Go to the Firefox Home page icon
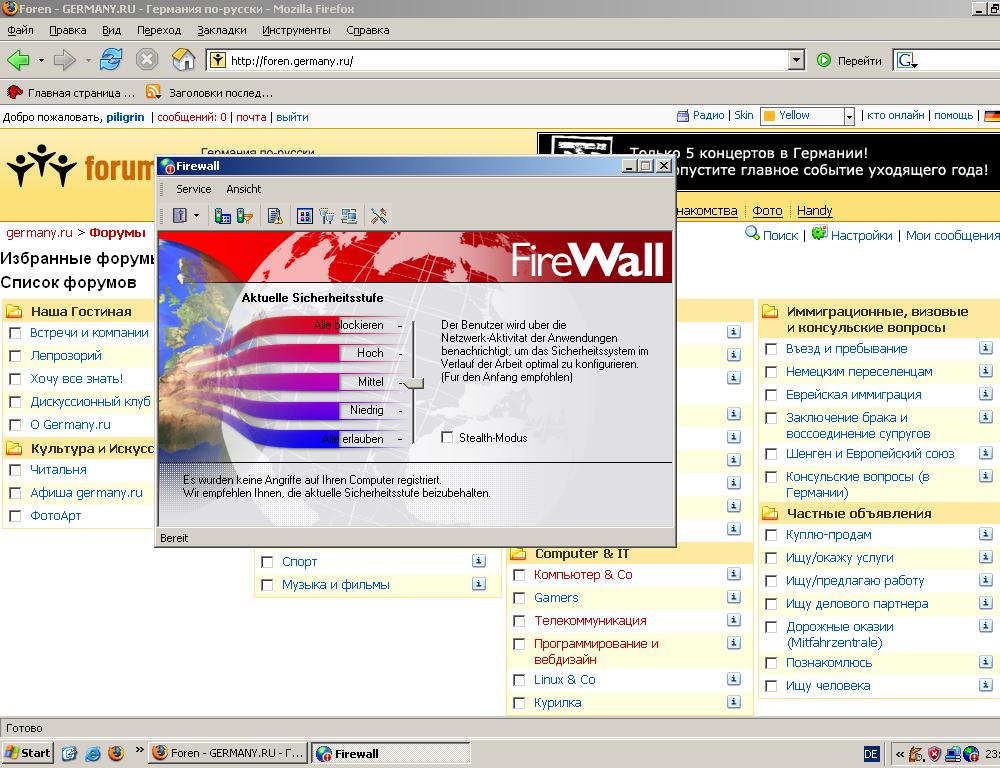 [184, 59]
